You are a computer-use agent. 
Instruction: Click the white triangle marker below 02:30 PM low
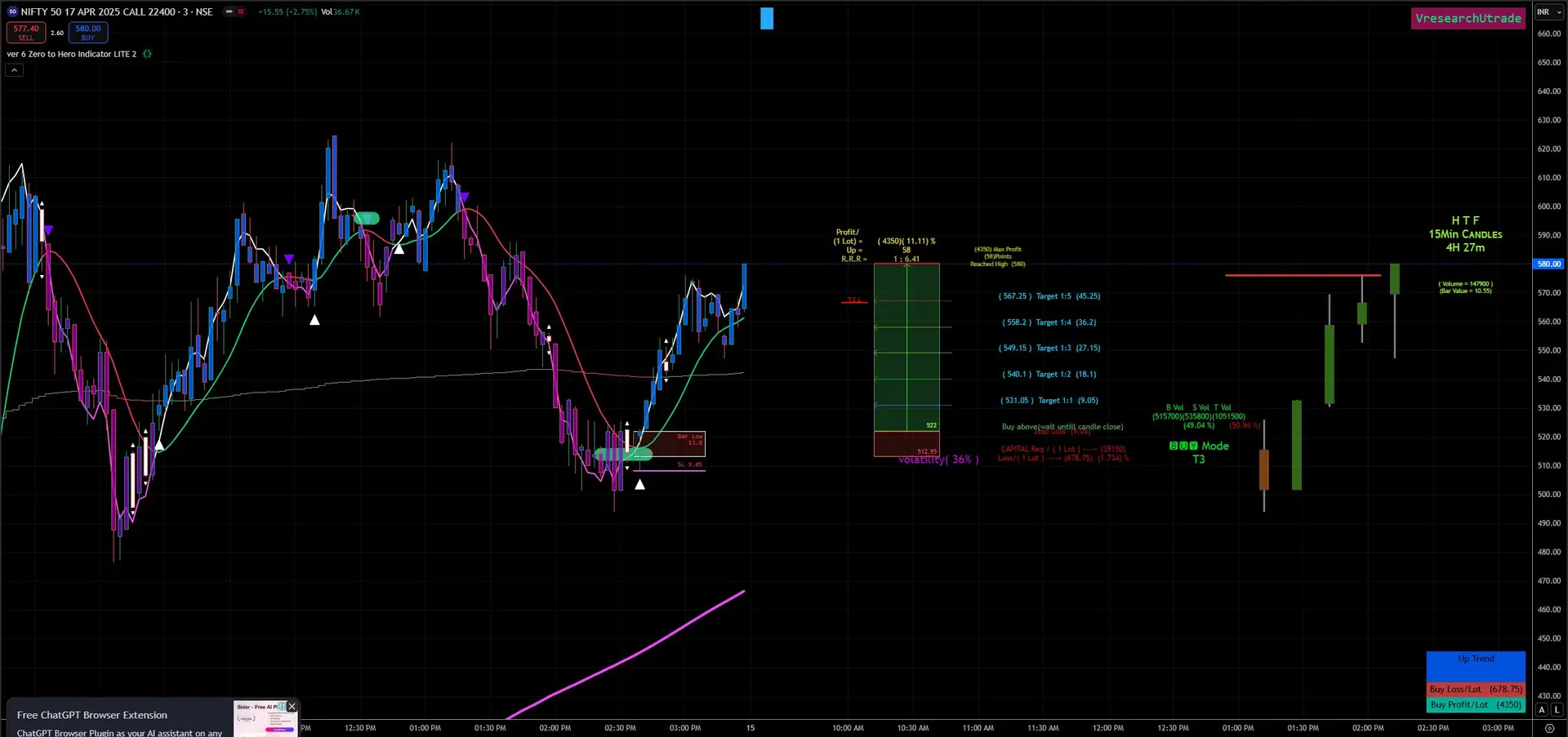[640, 485]
